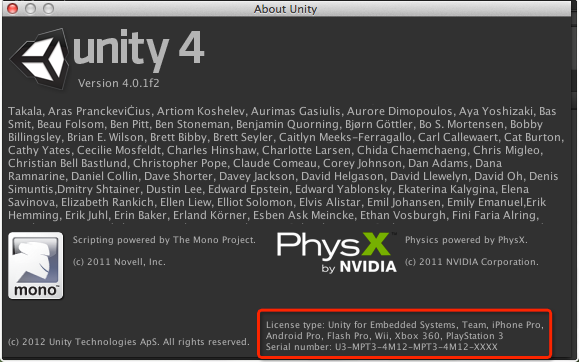The width and height of the screenshot is (579, 362).
Task: Click the PhysX by NVIDIA logo
Action: [337, 253]
